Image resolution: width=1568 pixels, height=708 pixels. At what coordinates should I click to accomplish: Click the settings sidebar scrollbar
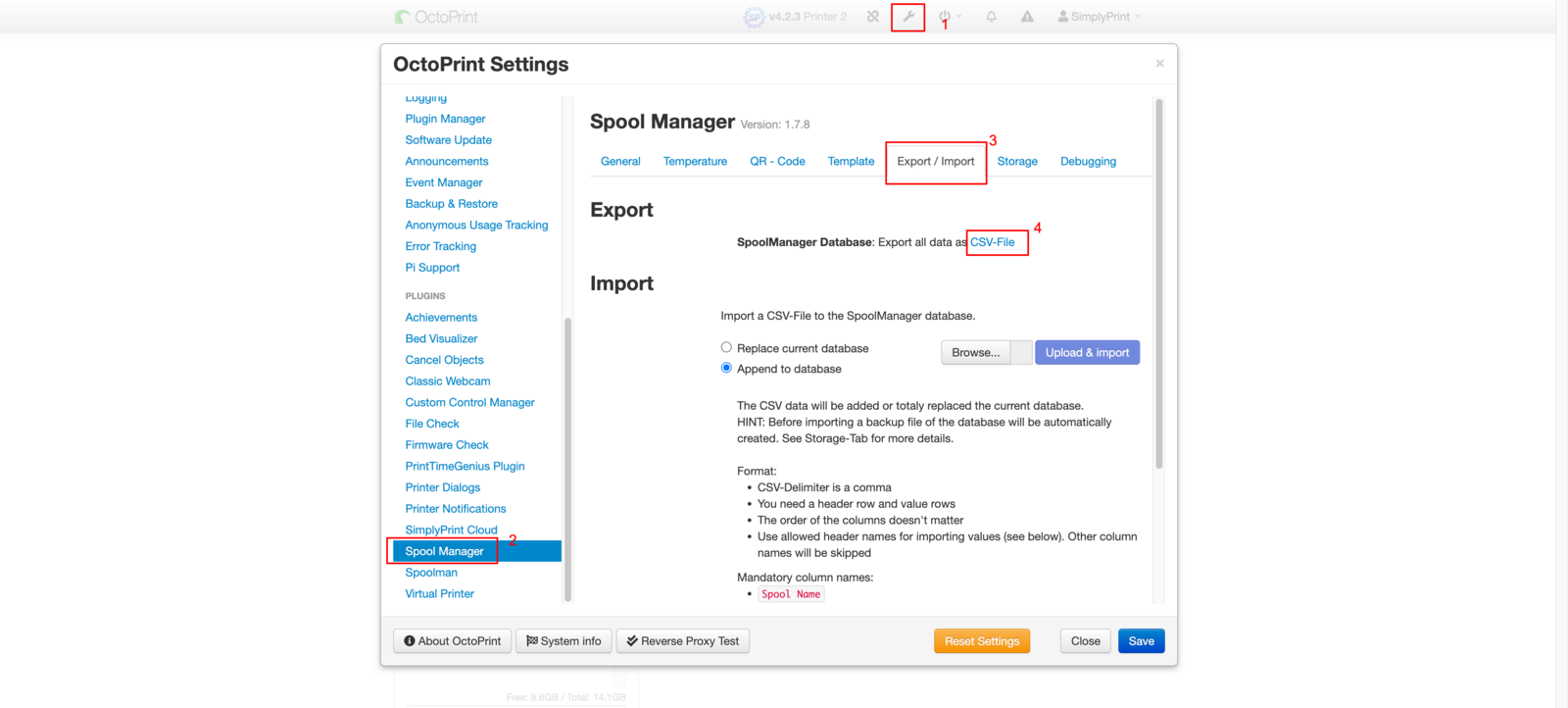coord(567,459)
